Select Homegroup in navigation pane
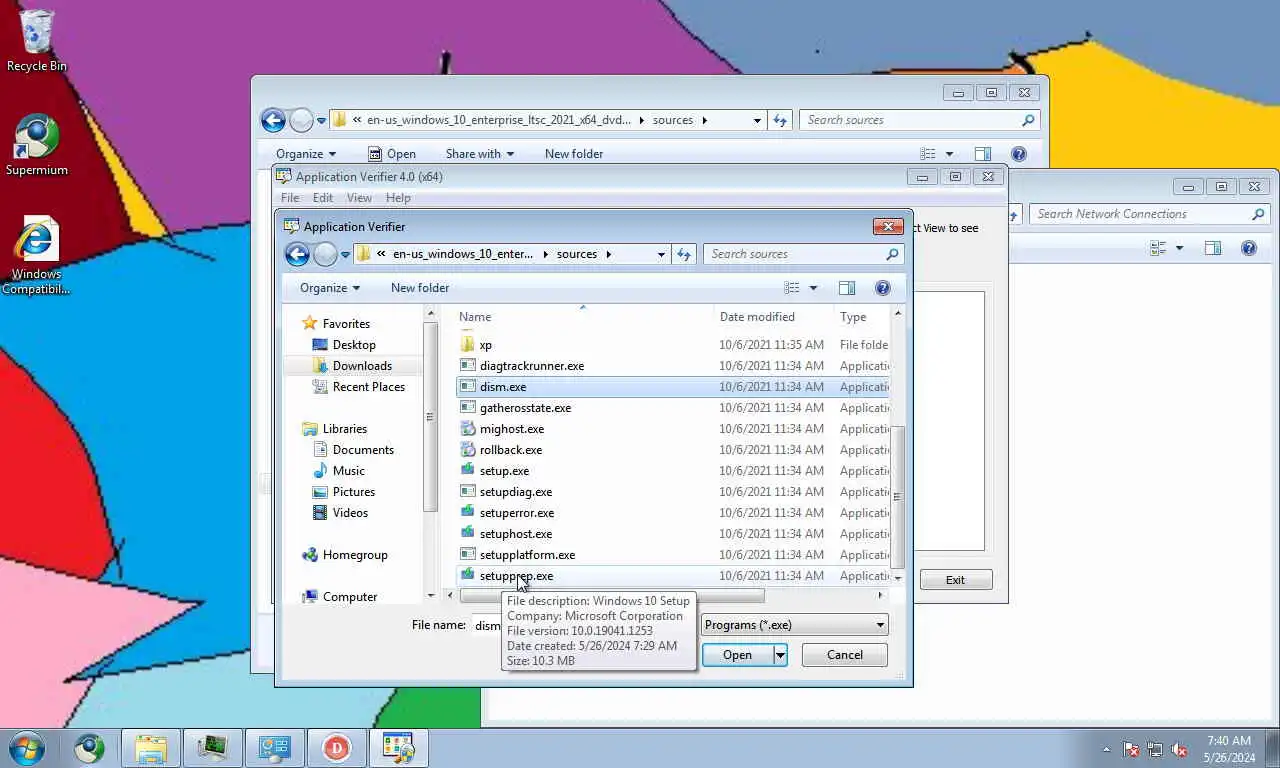Viewport: 1280px width, 768px height. 355,555
